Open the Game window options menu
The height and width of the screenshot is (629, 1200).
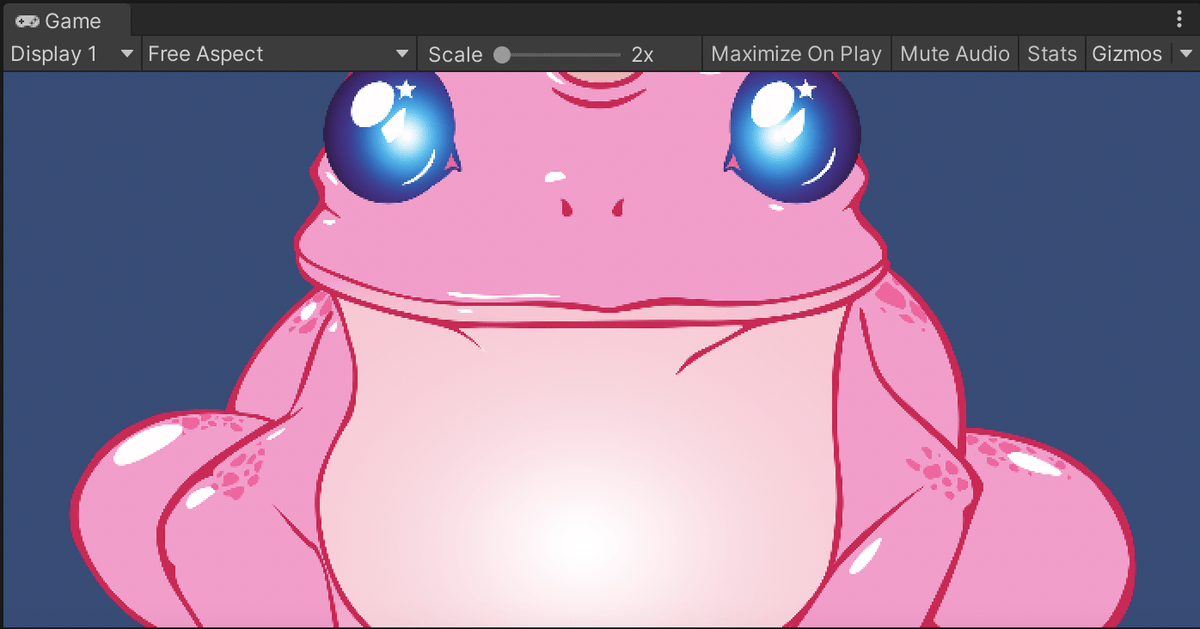(1180, 19)
